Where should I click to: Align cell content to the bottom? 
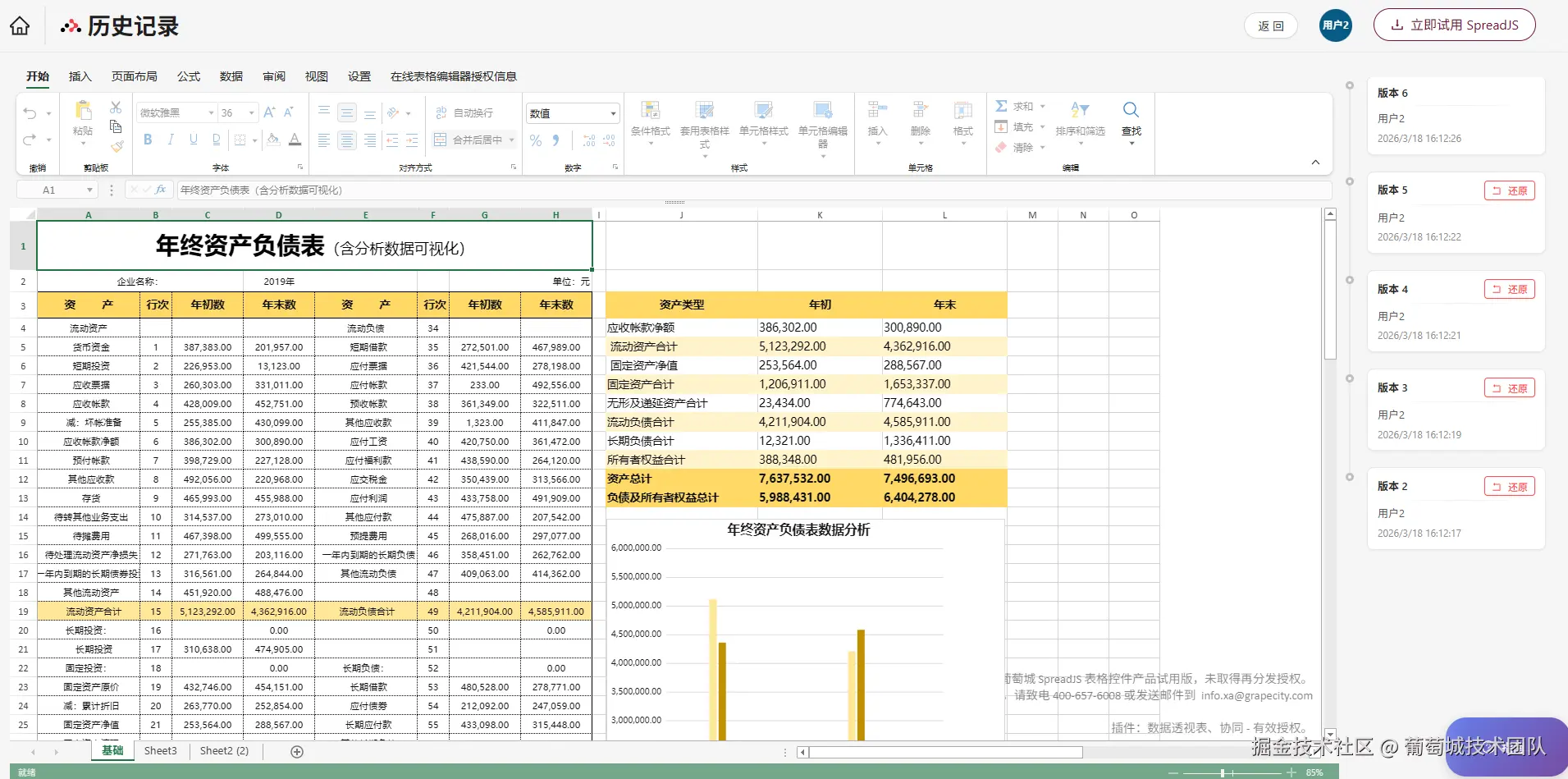tap(370, 112)
